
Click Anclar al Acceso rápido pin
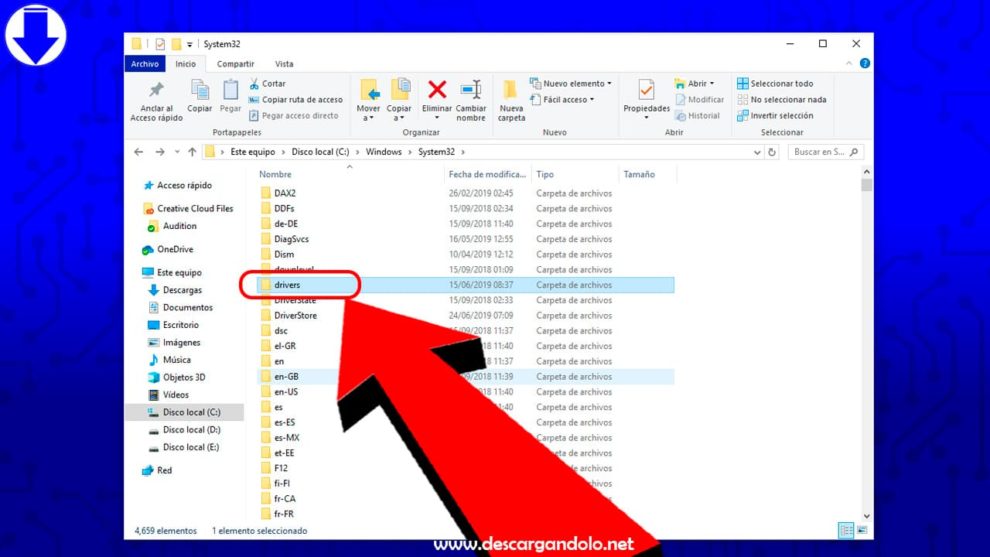(156, 90)
